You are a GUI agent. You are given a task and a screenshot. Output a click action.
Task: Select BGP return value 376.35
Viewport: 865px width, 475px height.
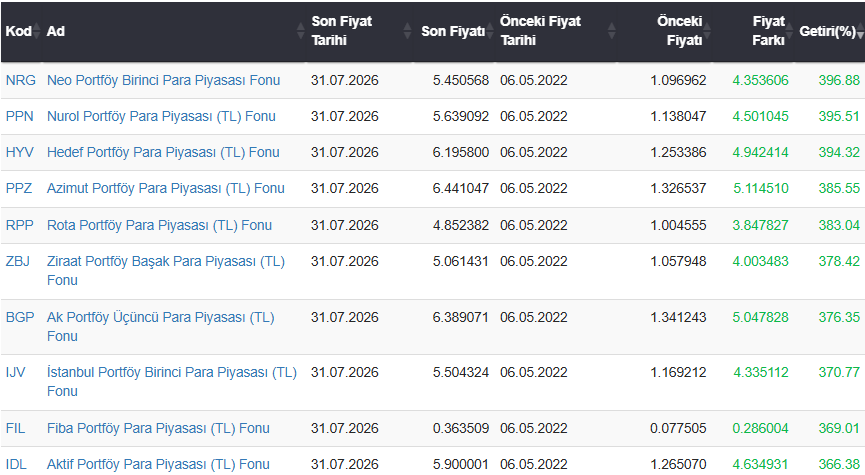tap(839, 317)
